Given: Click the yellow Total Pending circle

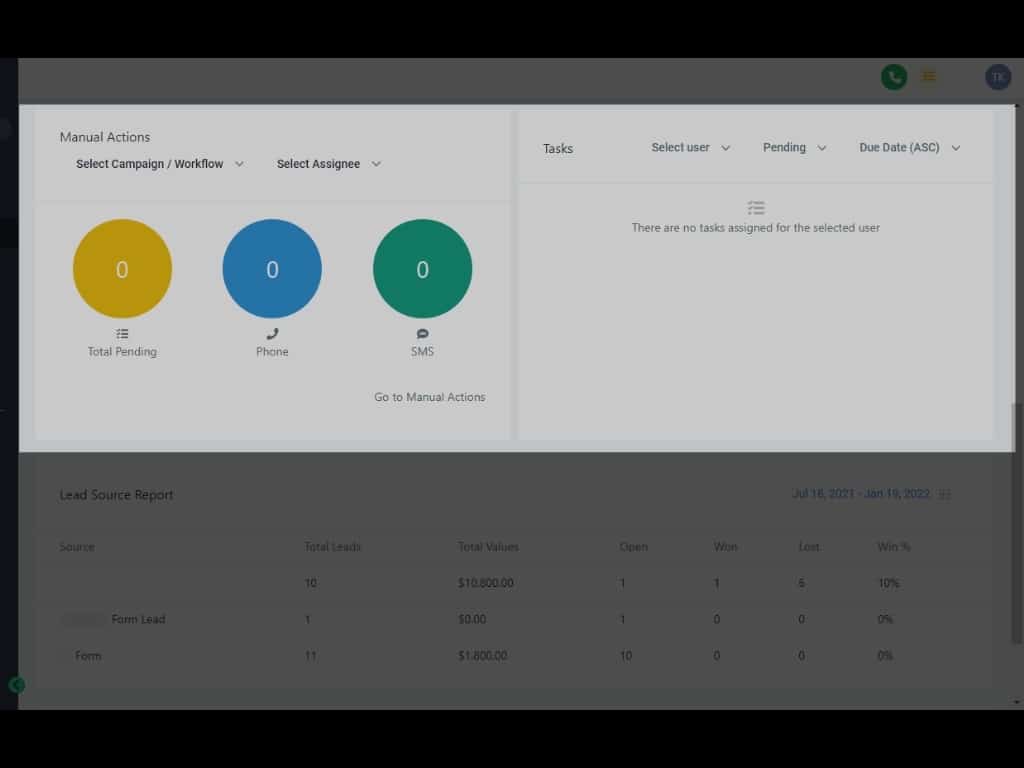Looking at the screenshot, I should (122, 269).
